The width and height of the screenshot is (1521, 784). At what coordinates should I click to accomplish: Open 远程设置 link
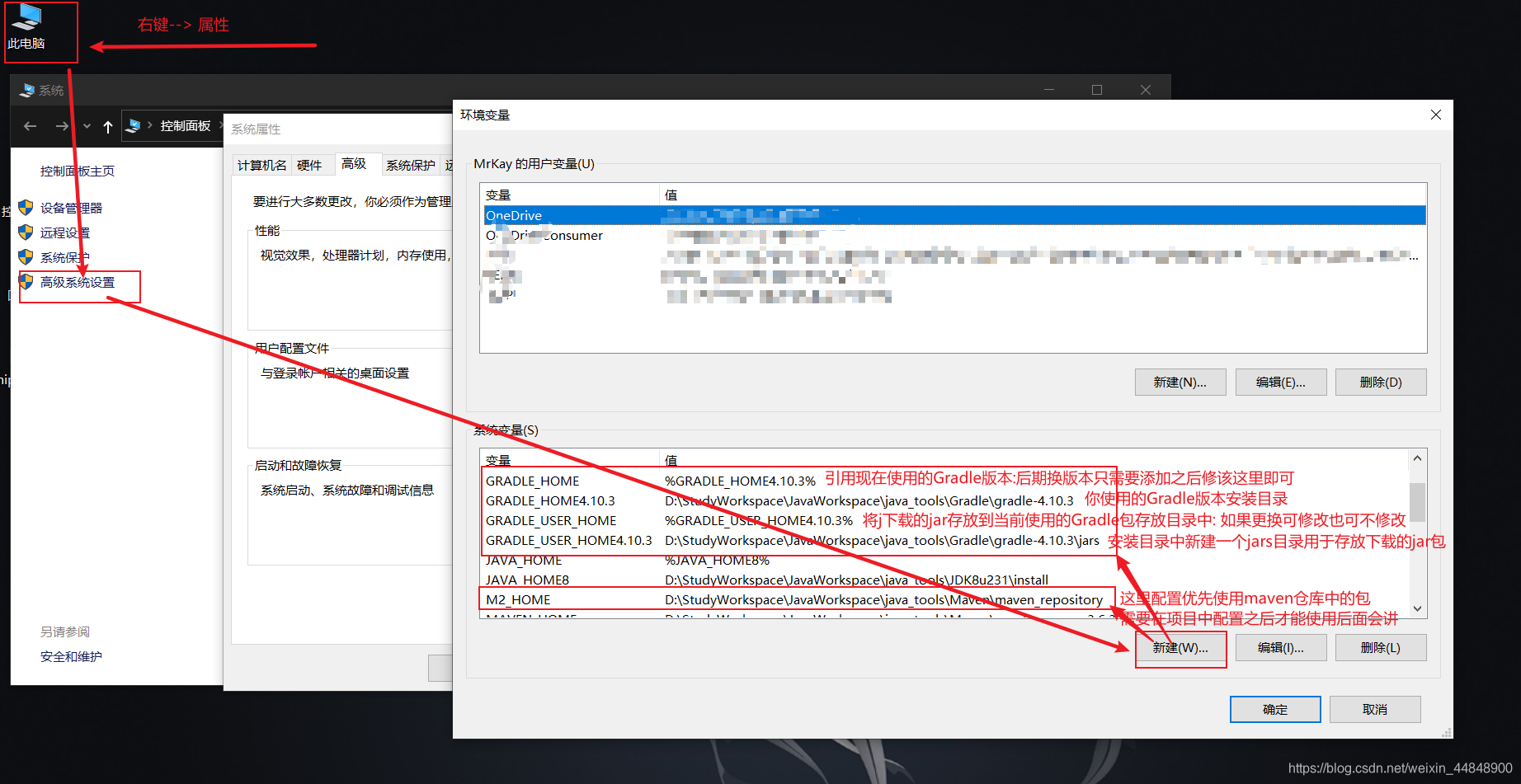[x=65, y=232]
